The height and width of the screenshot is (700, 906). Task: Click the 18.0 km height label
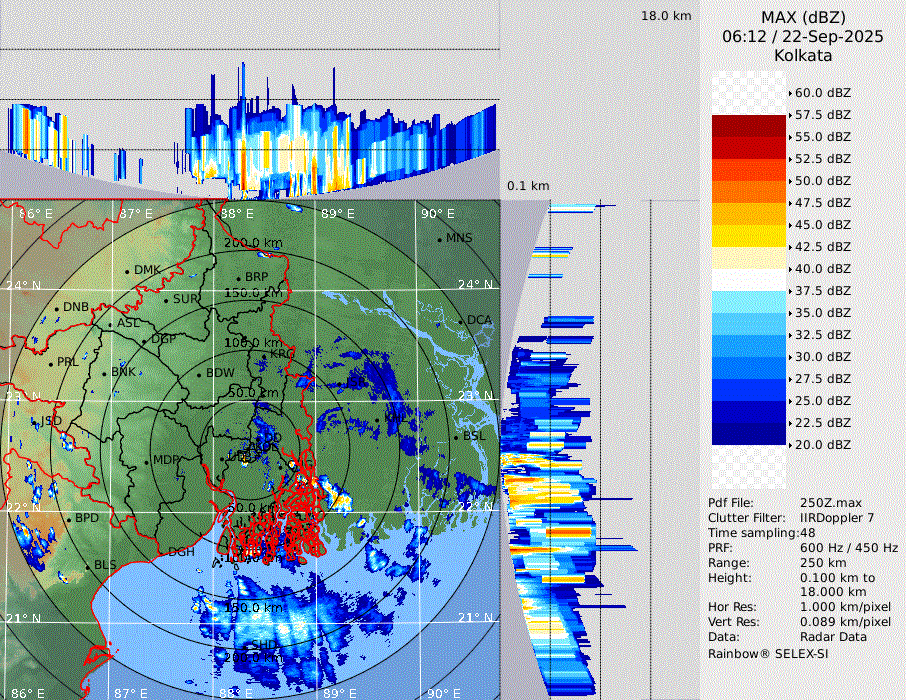666,16
